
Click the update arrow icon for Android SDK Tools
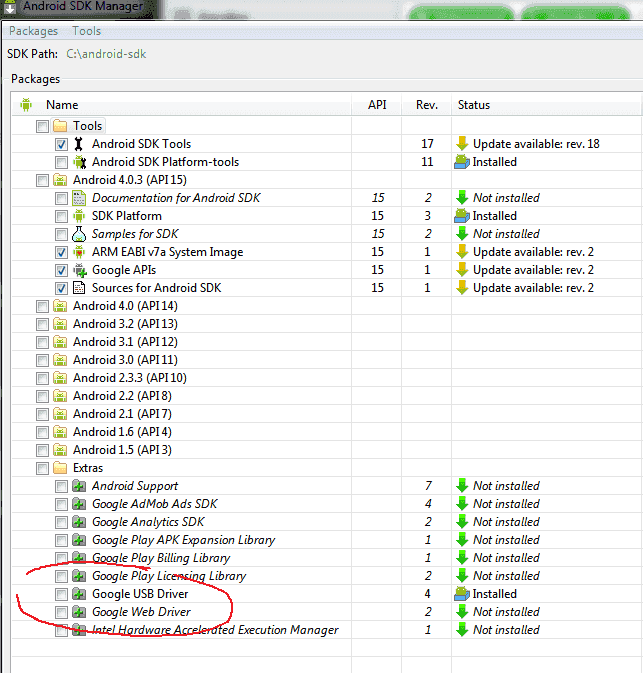click(462, 144)
